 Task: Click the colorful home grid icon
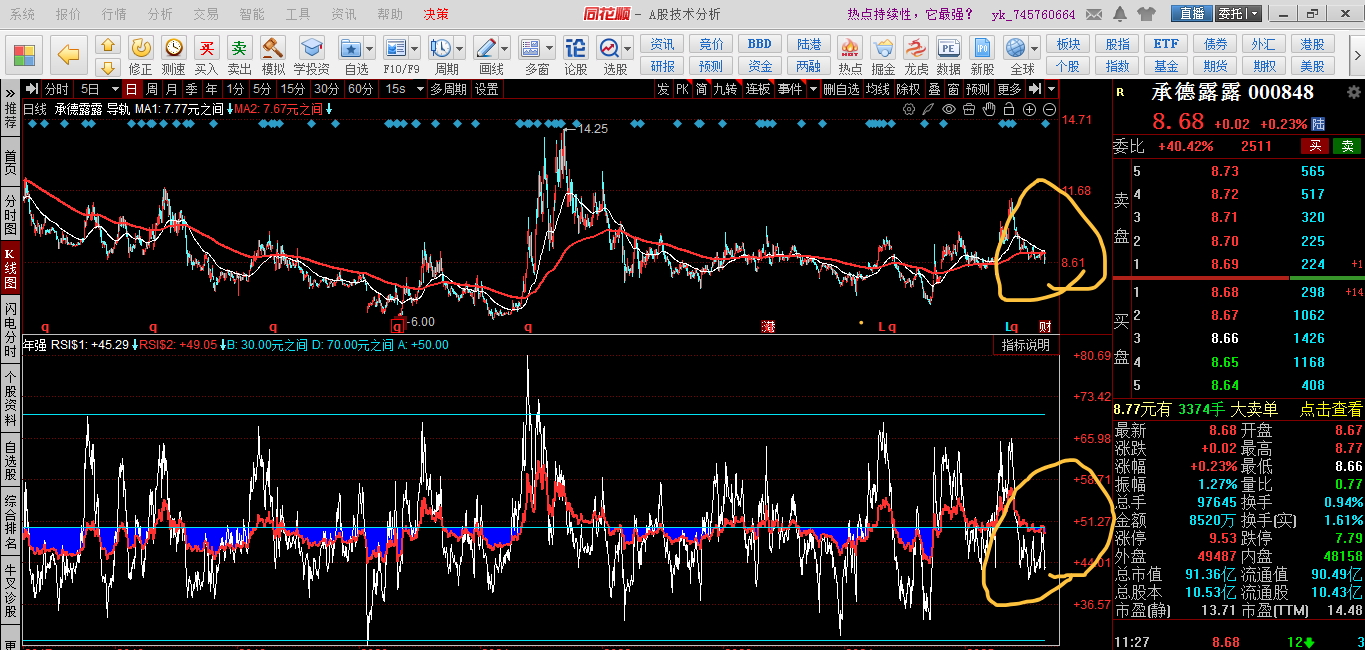tap(25, 54)
